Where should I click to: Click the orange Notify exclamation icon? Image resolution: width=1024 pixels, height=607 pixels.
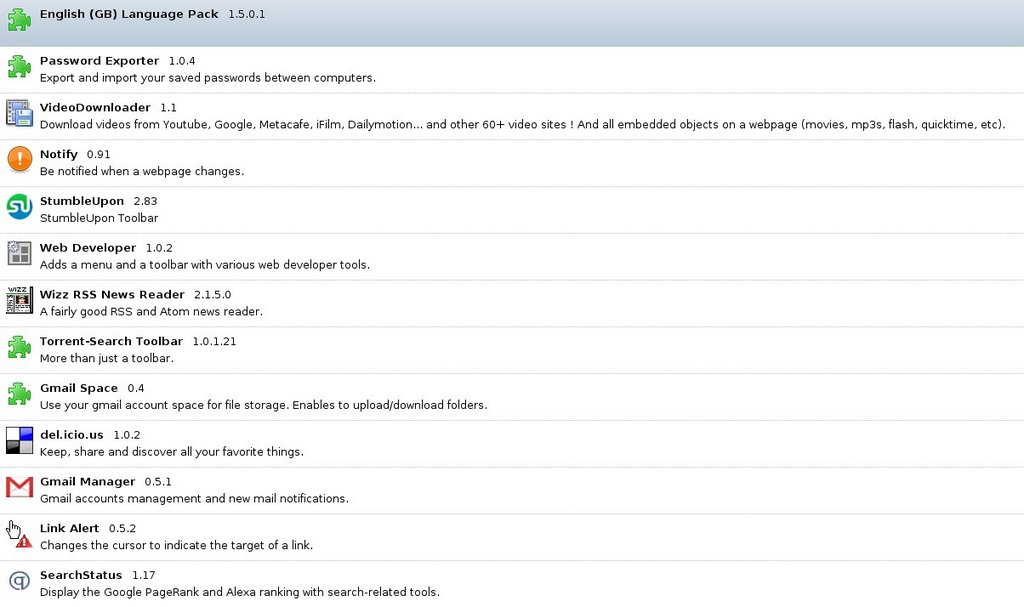coord(20,159)
